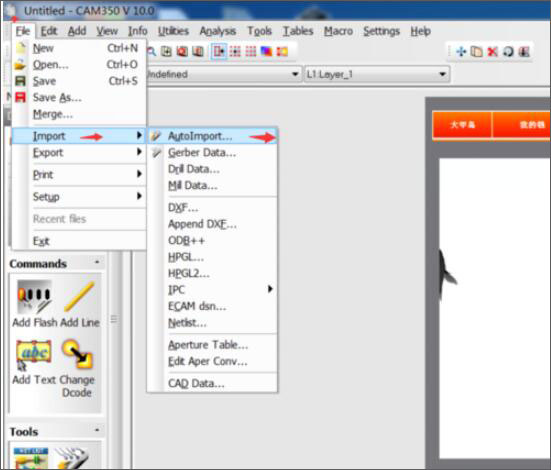Select Netlist import entry
551x470 pixels.
coord(212,322)
